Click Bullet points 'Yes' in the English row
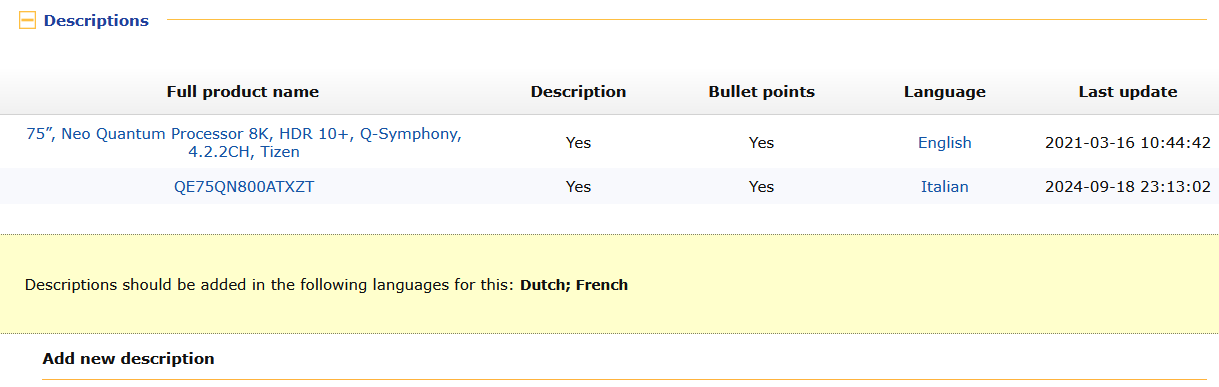This screenshot has width=1219, height=387. click(762, 143)
